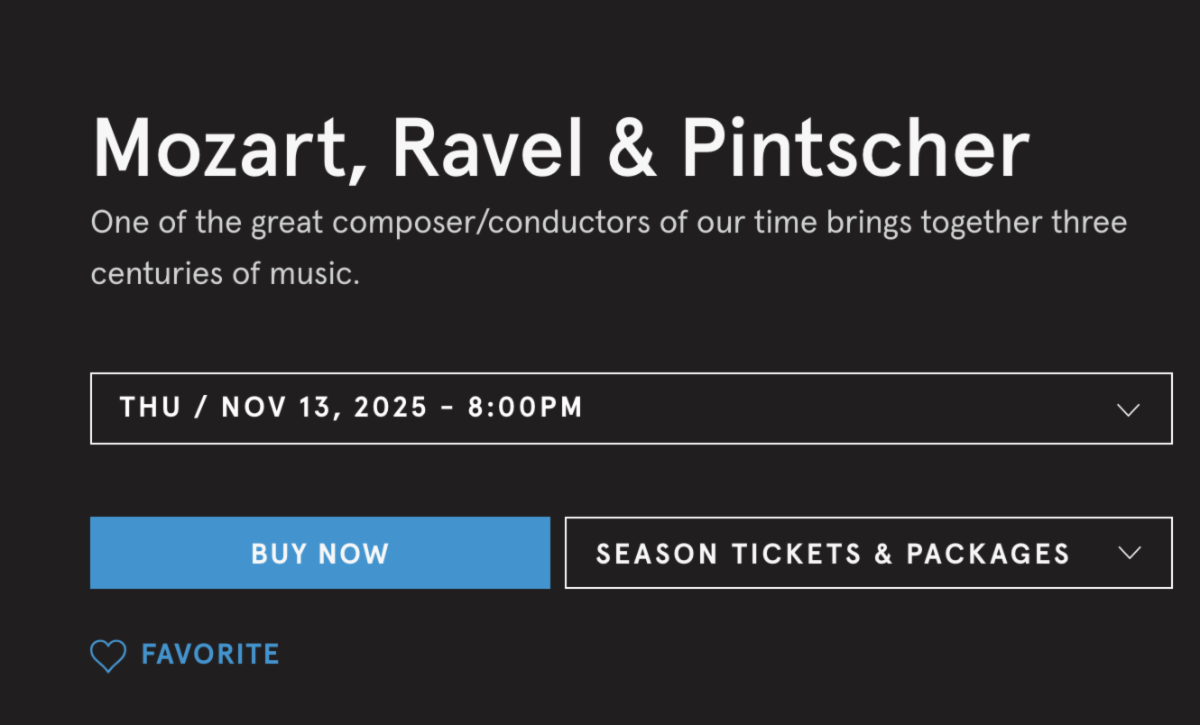Click the word Ravel in the title
The width and height of the screenshot is (1200, 725).
click(487, 148)
